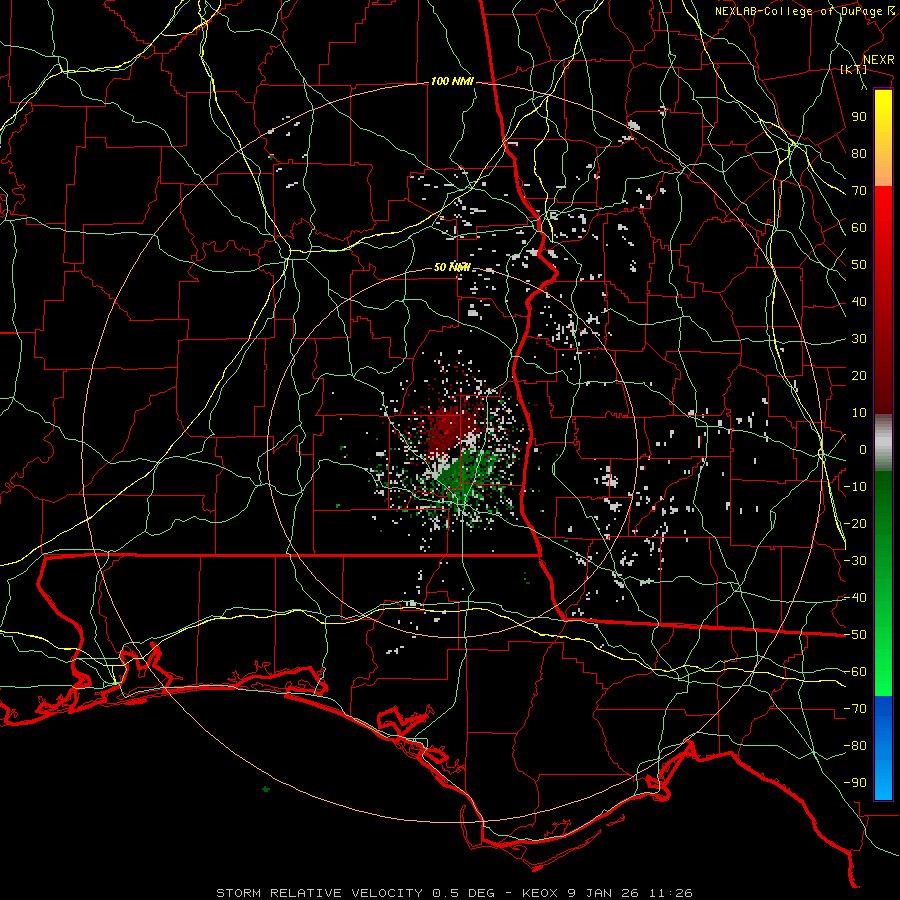The image size is (900, 900).
Task: Click the positive 20 value on the velocity scale
Action: [859, 376]
